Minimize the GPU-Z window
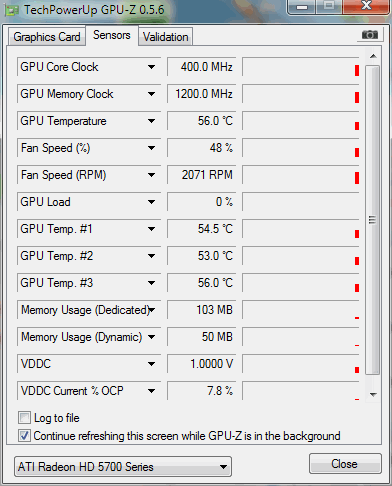392x486 pixels. click(302, 7)
